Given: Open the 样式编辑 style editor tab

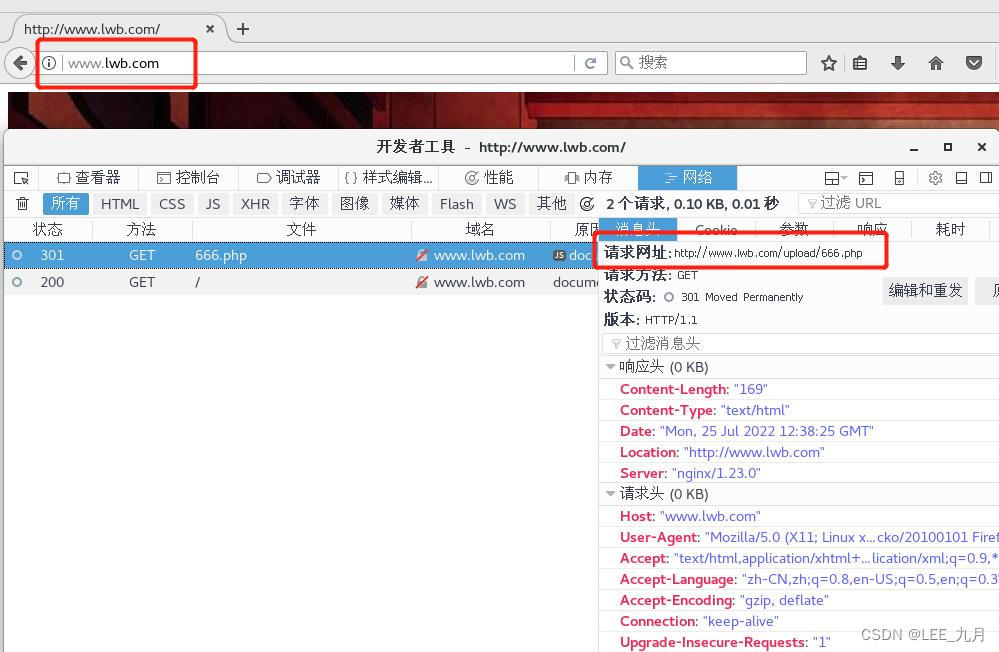Looking at the screenshot, I should [389, 177].
